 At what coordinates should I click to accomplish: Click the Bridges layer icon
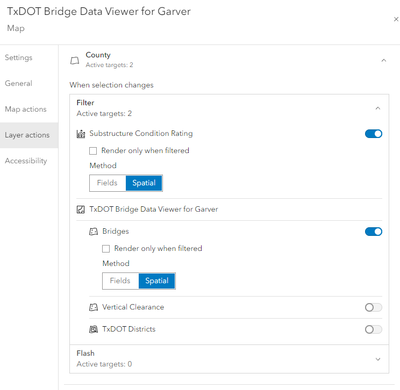pos(93,231)
